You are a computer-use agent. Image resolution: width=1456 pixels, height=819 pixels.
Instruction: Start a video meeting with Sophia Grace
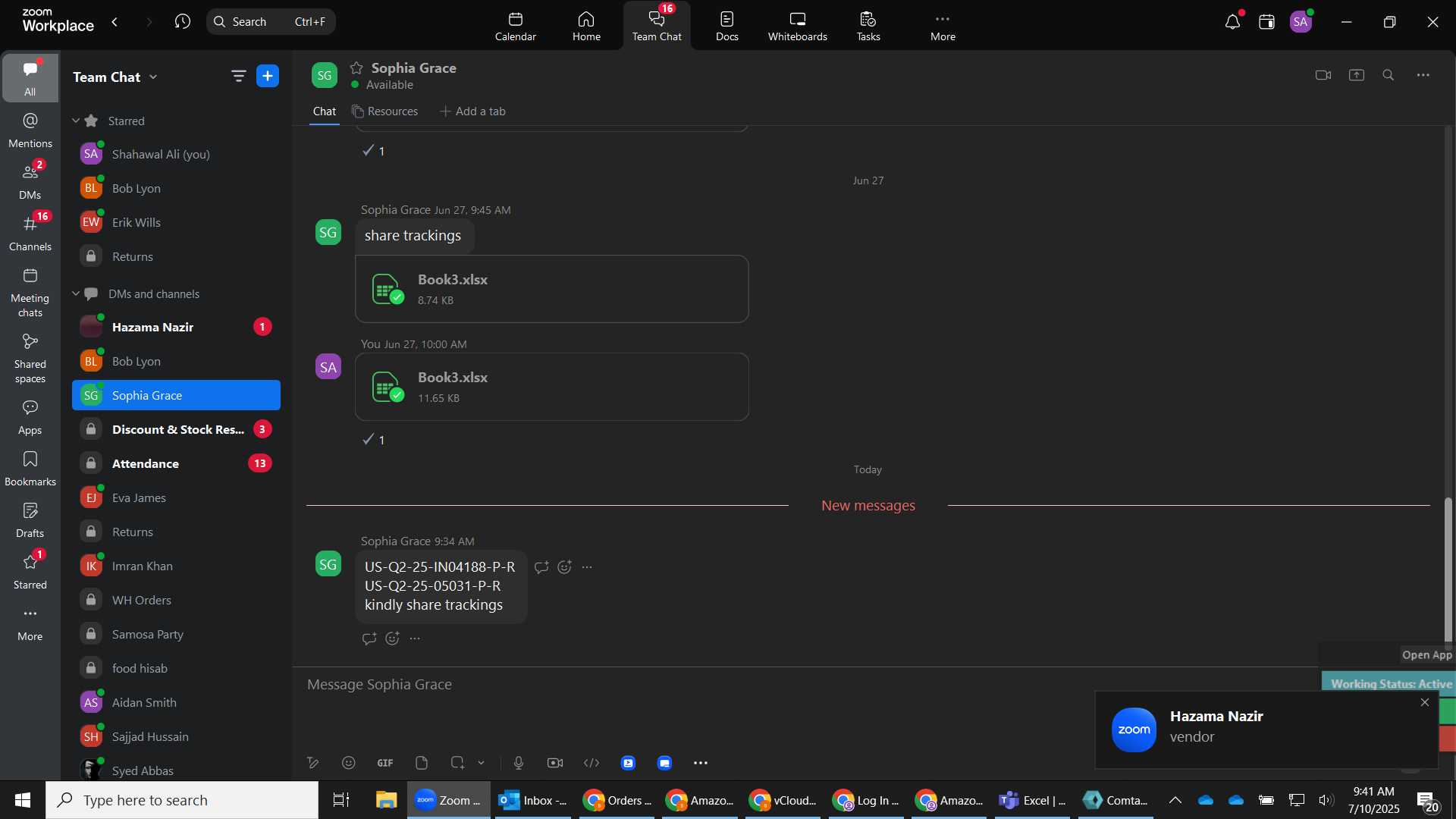point(1323,75)
